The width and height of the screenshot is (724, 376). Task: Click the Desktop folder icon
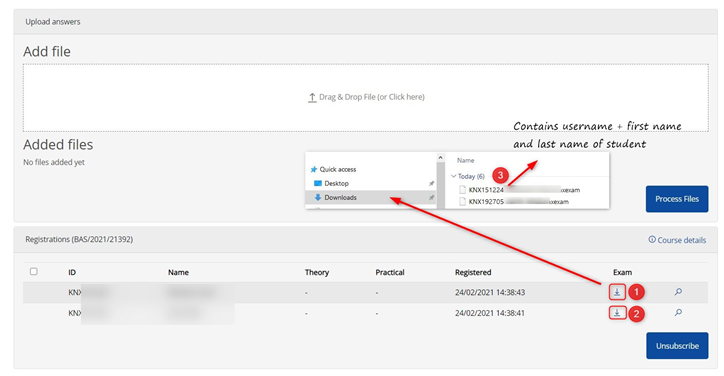318,183
